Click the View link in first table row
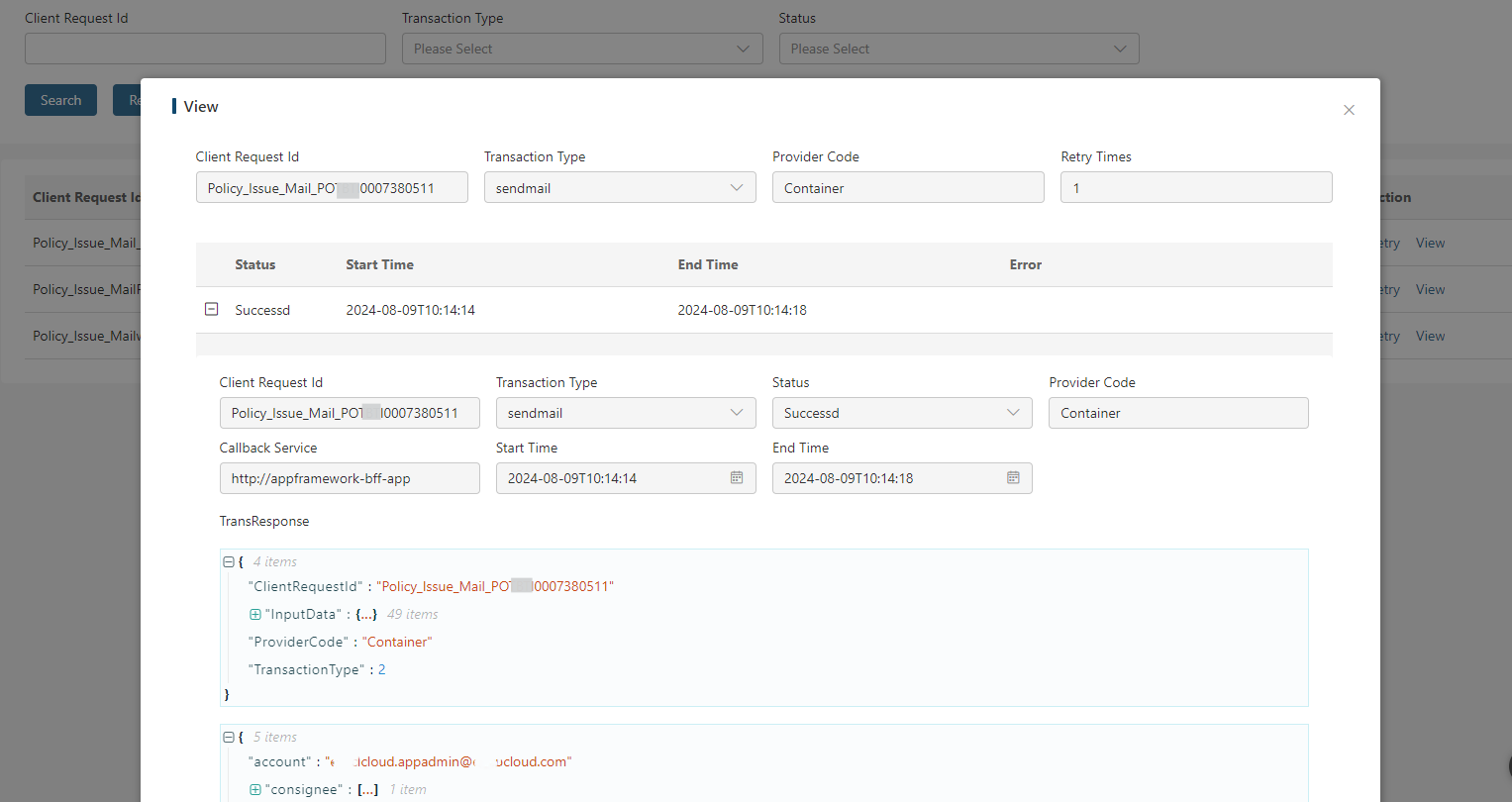Viewport: 1512px width, 802px height. (1430, 244)
